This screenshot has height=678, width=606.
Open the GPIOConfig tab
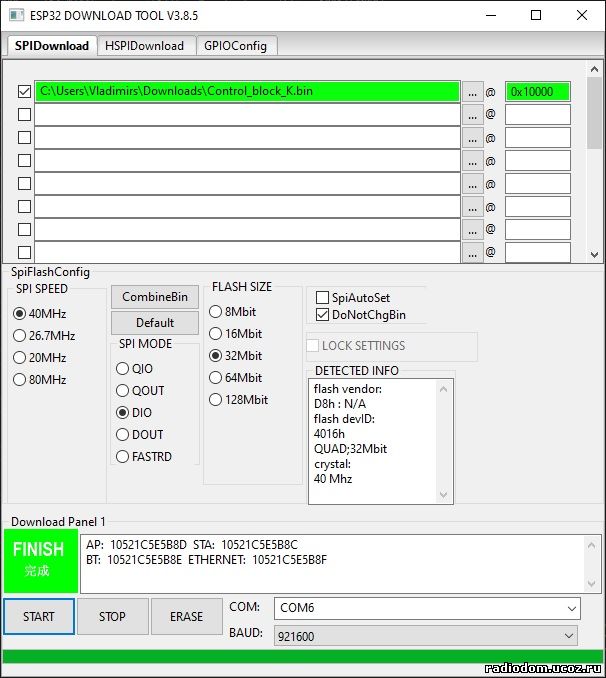point(235,46)
